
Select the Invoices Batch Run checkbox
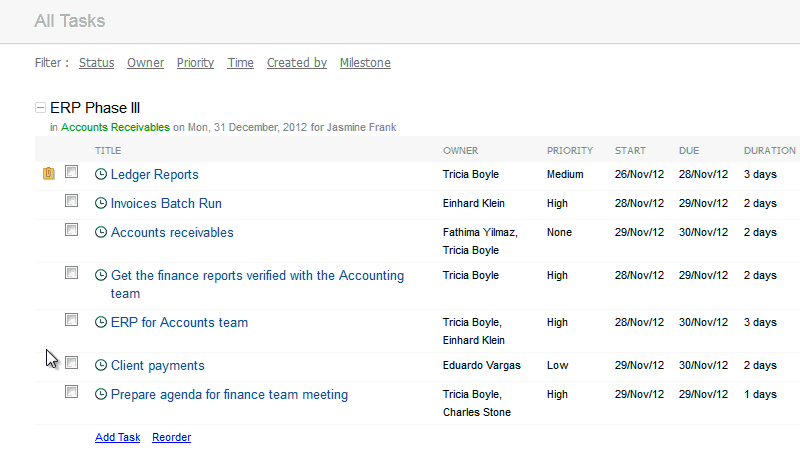[72, 201]
